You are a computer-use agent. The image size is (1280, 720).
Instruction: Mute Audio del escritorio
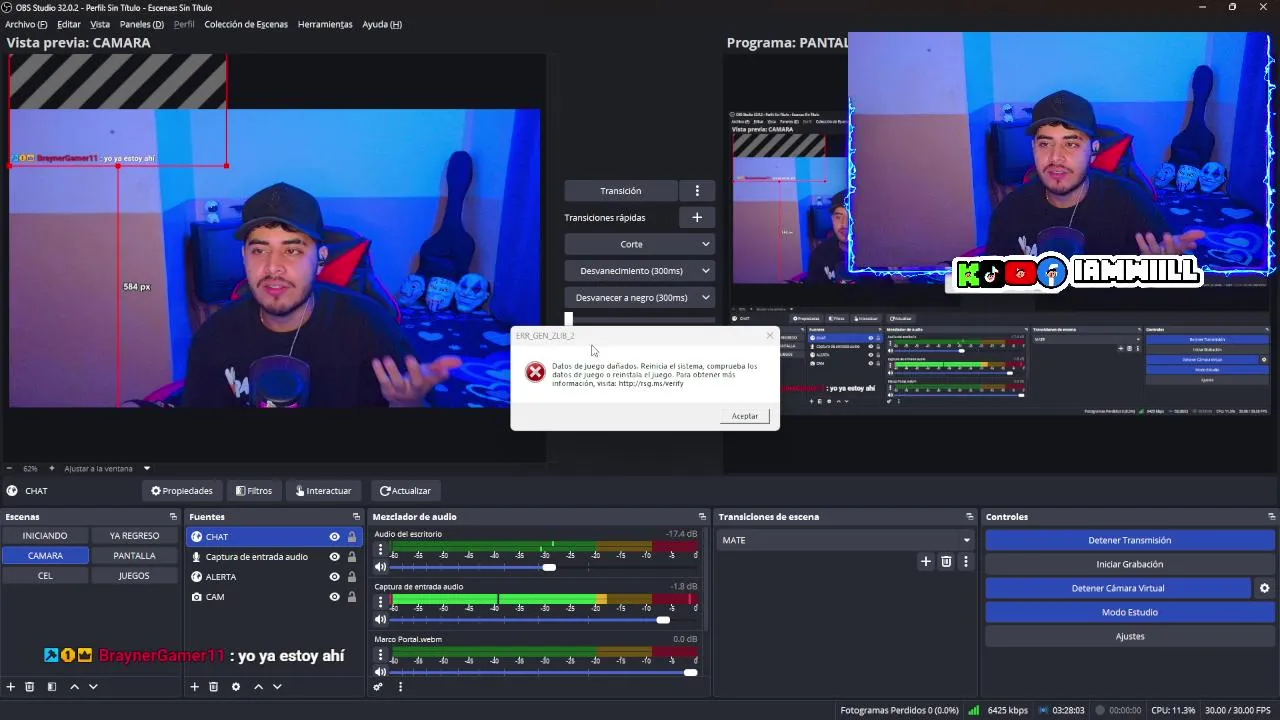[x=380, y=567]
